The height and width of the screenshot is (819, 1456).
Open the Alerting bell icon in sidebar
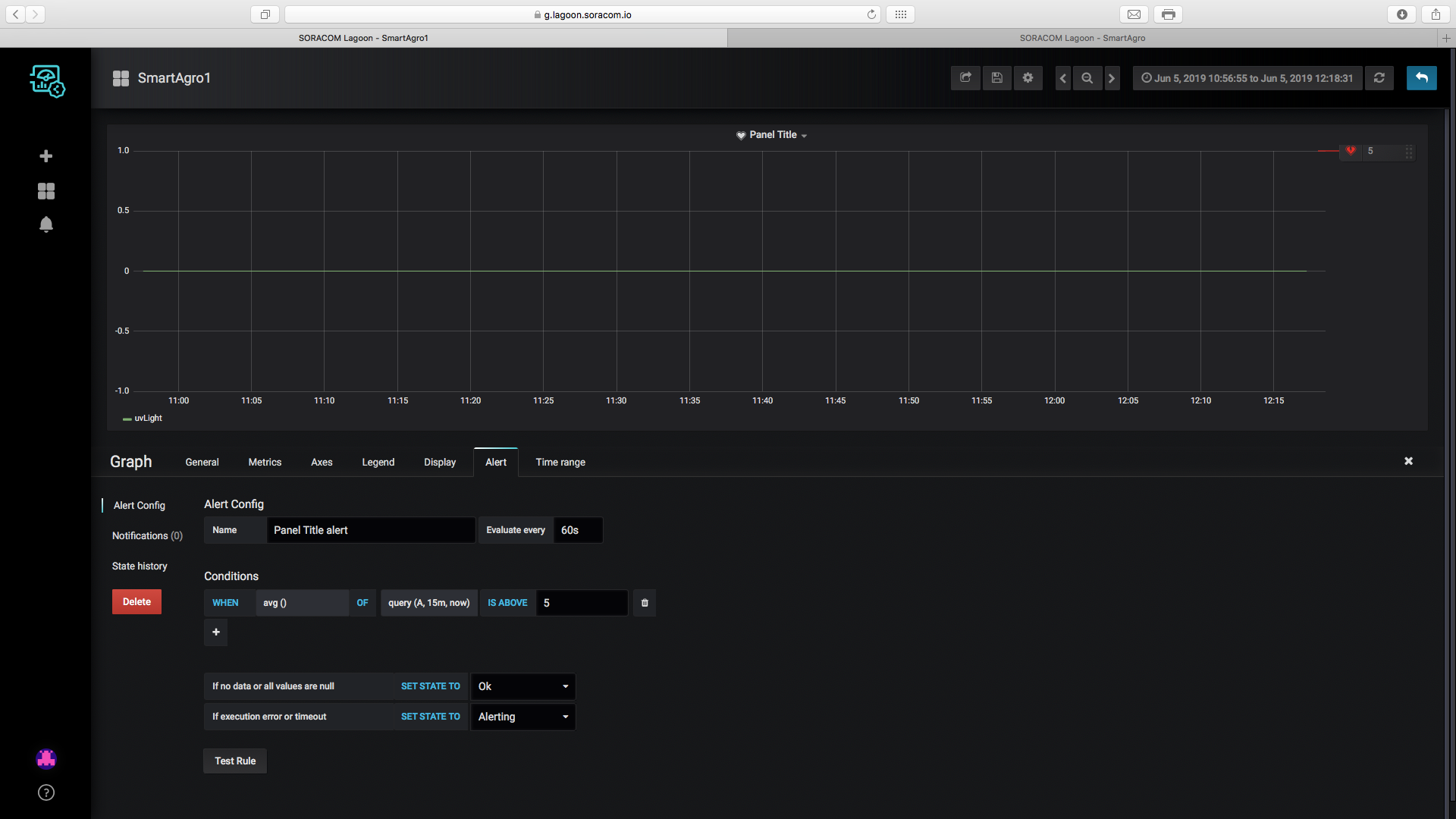46,224
